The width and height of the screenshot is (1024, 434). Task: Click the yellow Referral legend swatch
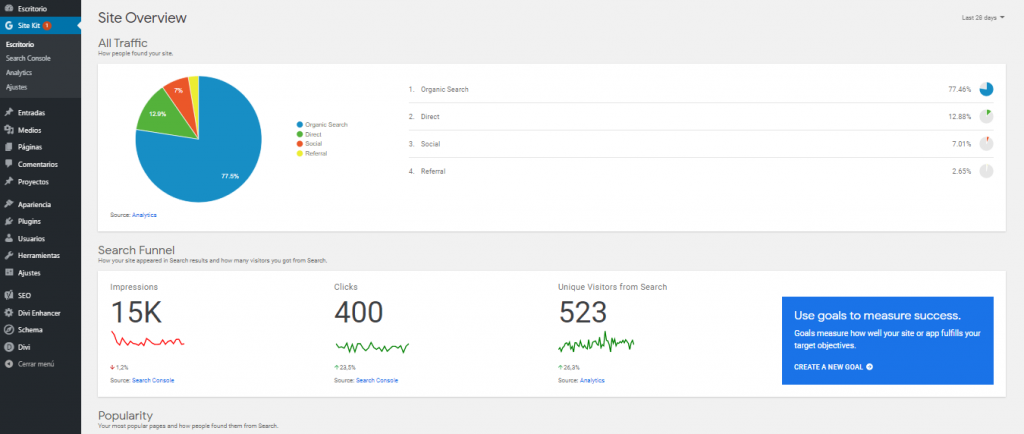click(300, 153)
